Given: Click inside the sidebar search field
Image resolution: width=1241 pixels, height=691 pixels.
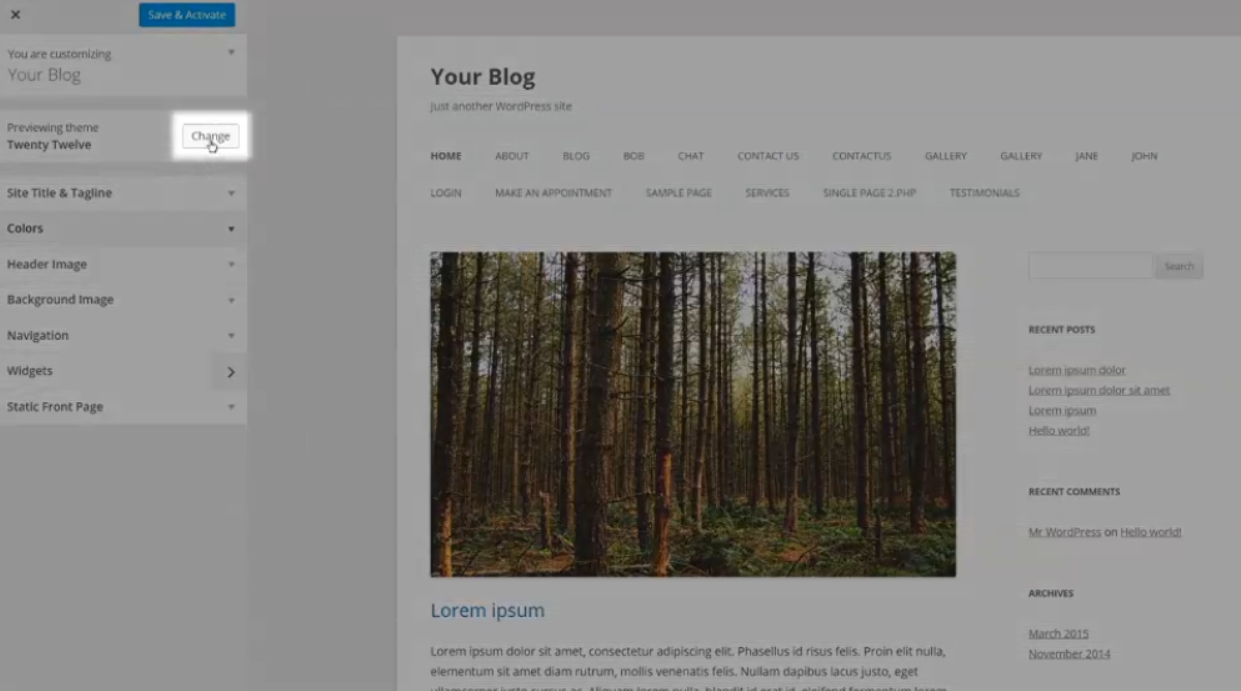Looking at the screenshot, I should [x=1090, y=266].
